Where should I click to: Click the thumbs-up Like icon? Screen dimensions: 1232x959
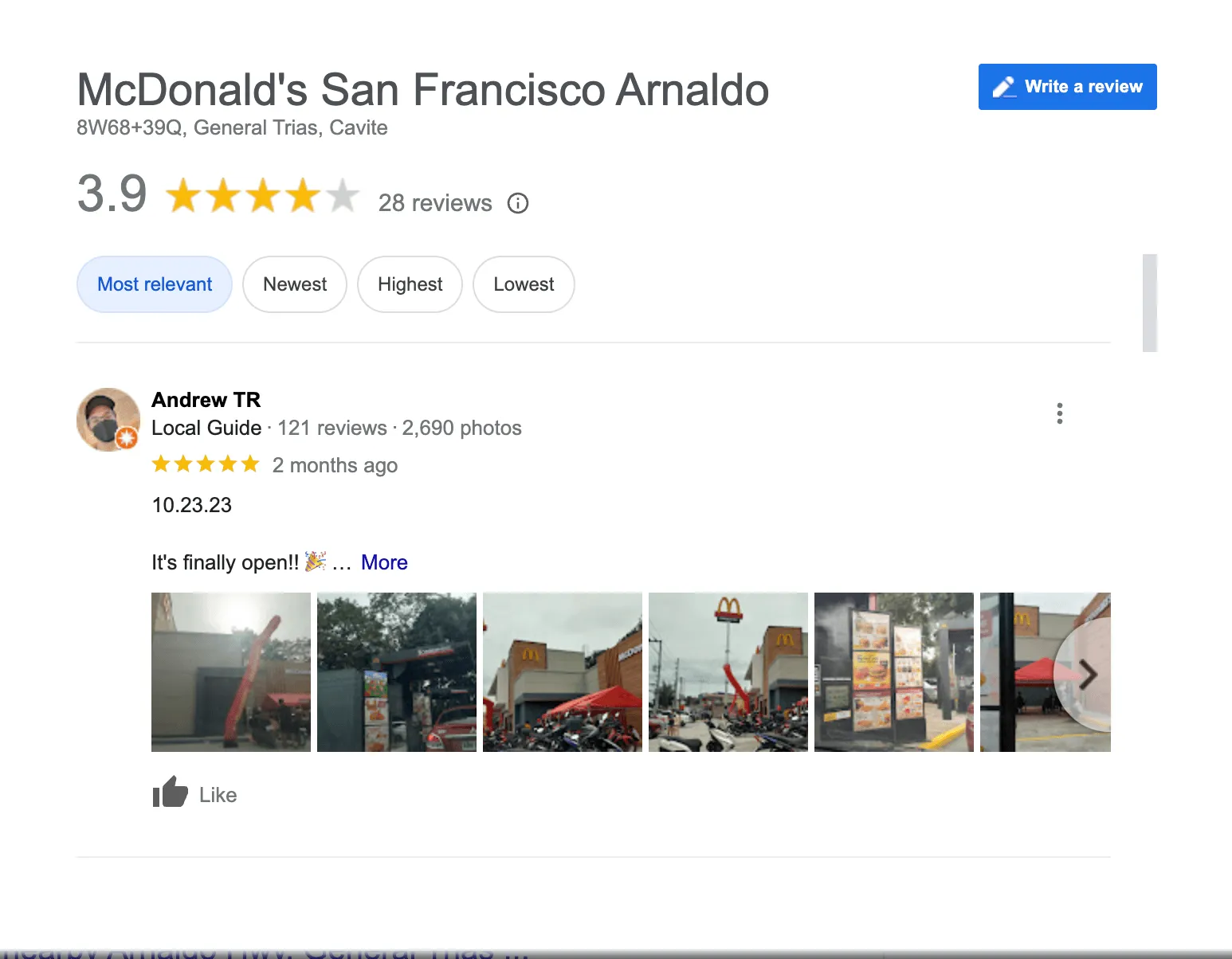(169, 793)
